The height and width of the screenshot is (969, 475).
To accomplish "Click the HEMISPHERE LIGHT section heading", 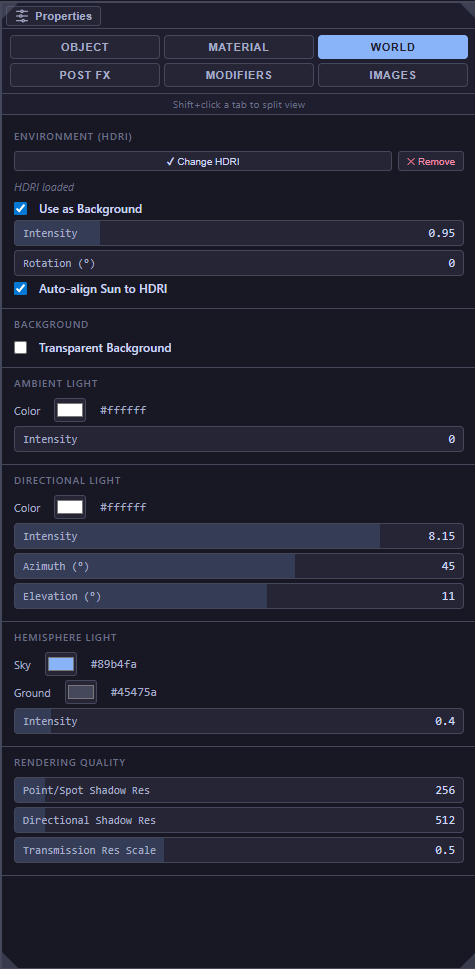I will (x=65, y=638).
